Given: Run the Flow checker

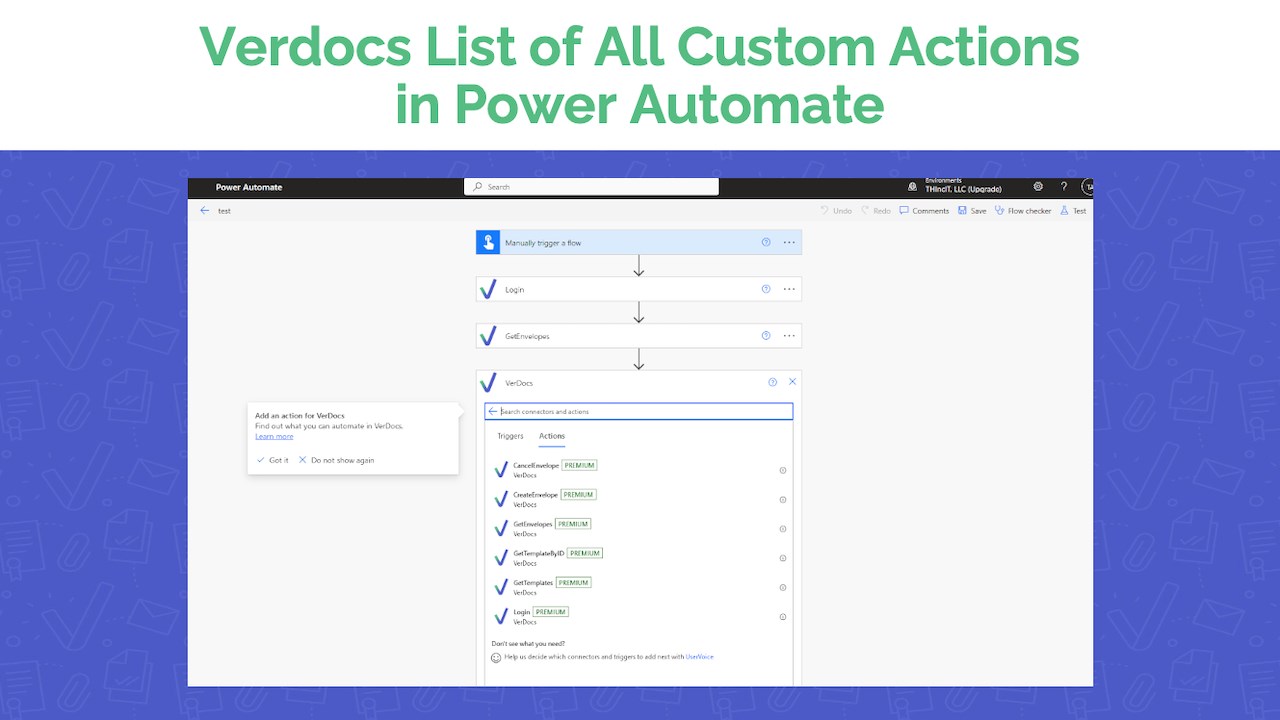Looking at the screenshot, I should click(1023, 211).
